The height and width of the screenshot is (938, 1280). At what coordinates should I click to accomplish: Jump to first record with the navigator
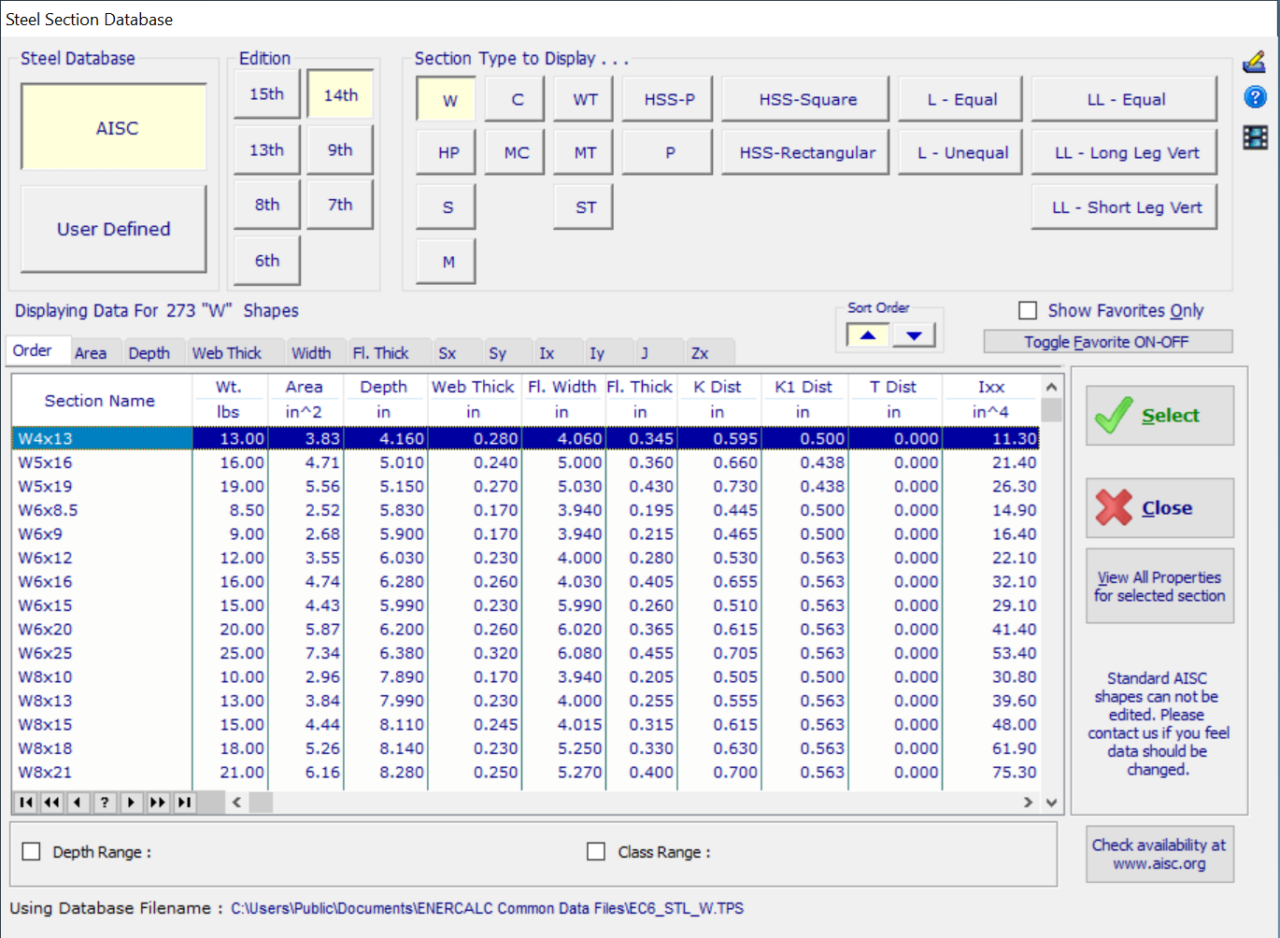25,802
